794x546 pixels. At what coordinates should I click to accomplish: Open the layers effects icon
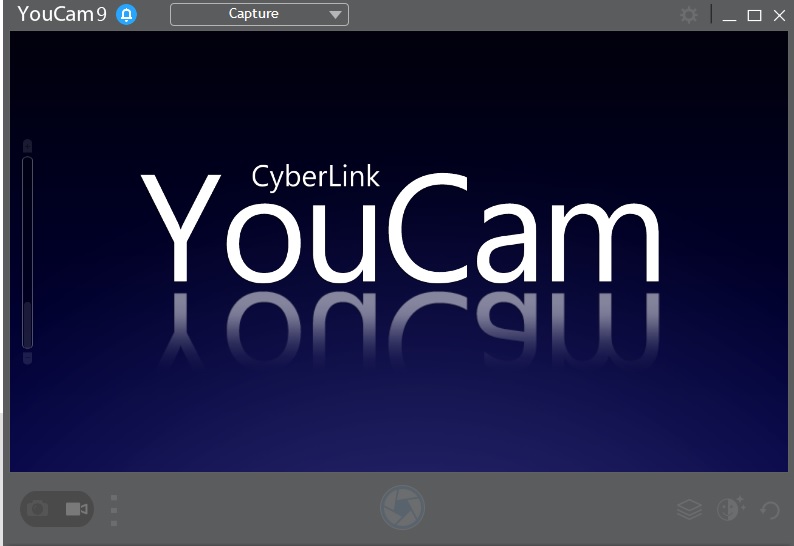(x=689, y=509)
